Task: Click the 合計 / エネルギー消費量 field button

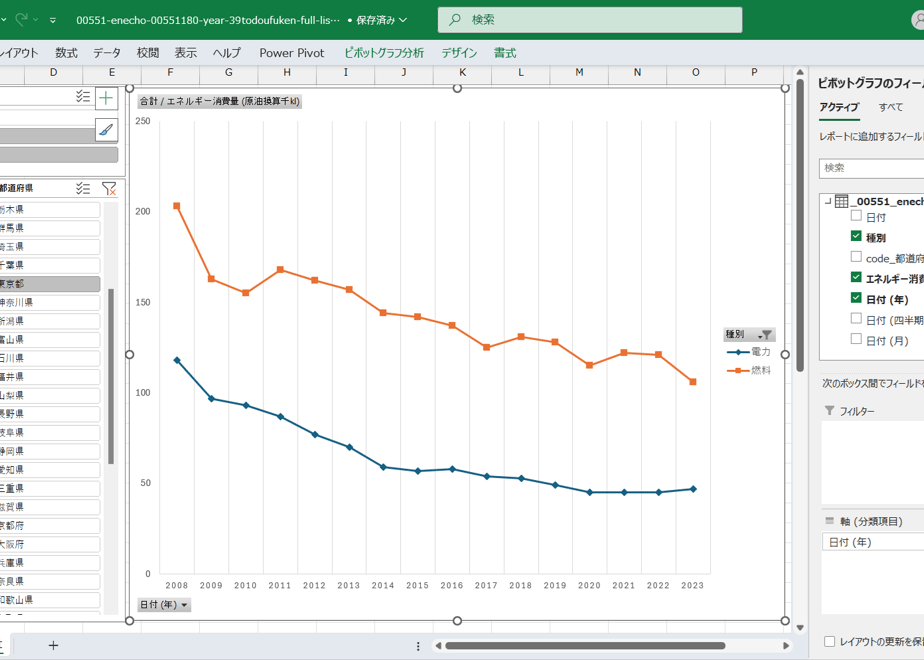Action: click(x=219, y=101)
